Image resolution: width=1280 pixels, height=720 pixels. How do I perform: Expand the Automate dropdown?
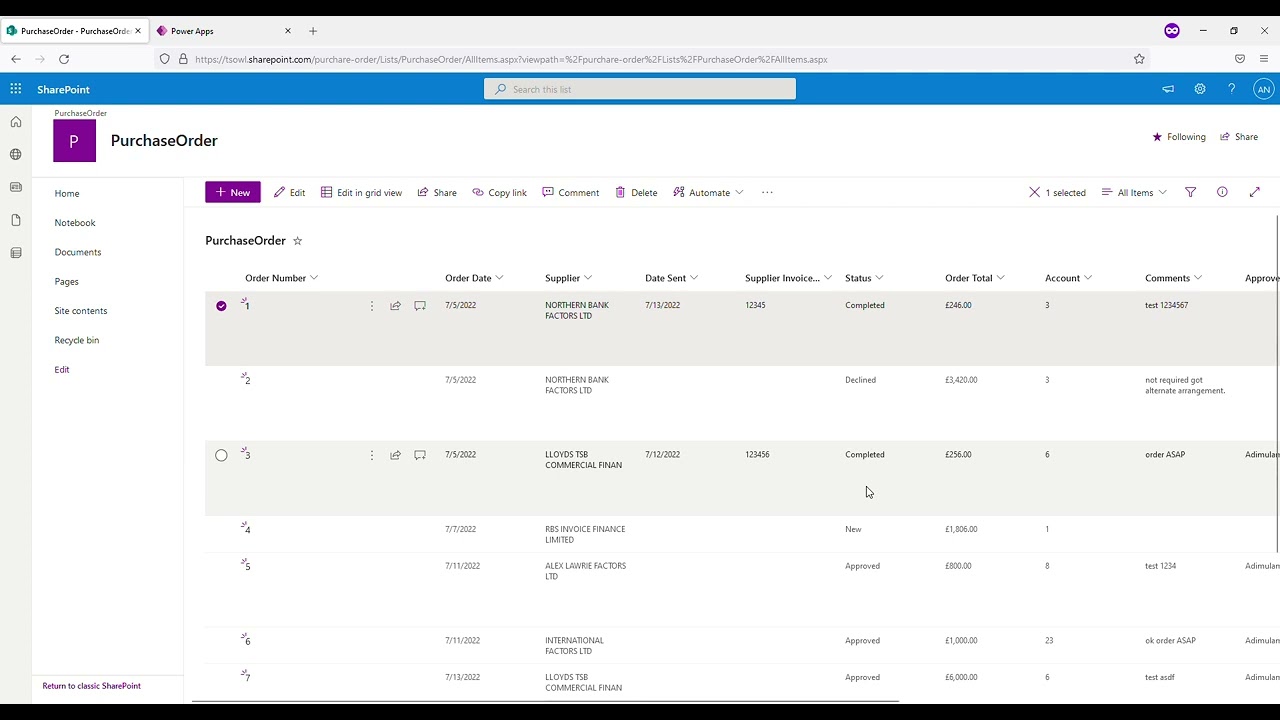click(x=709, y=192)
